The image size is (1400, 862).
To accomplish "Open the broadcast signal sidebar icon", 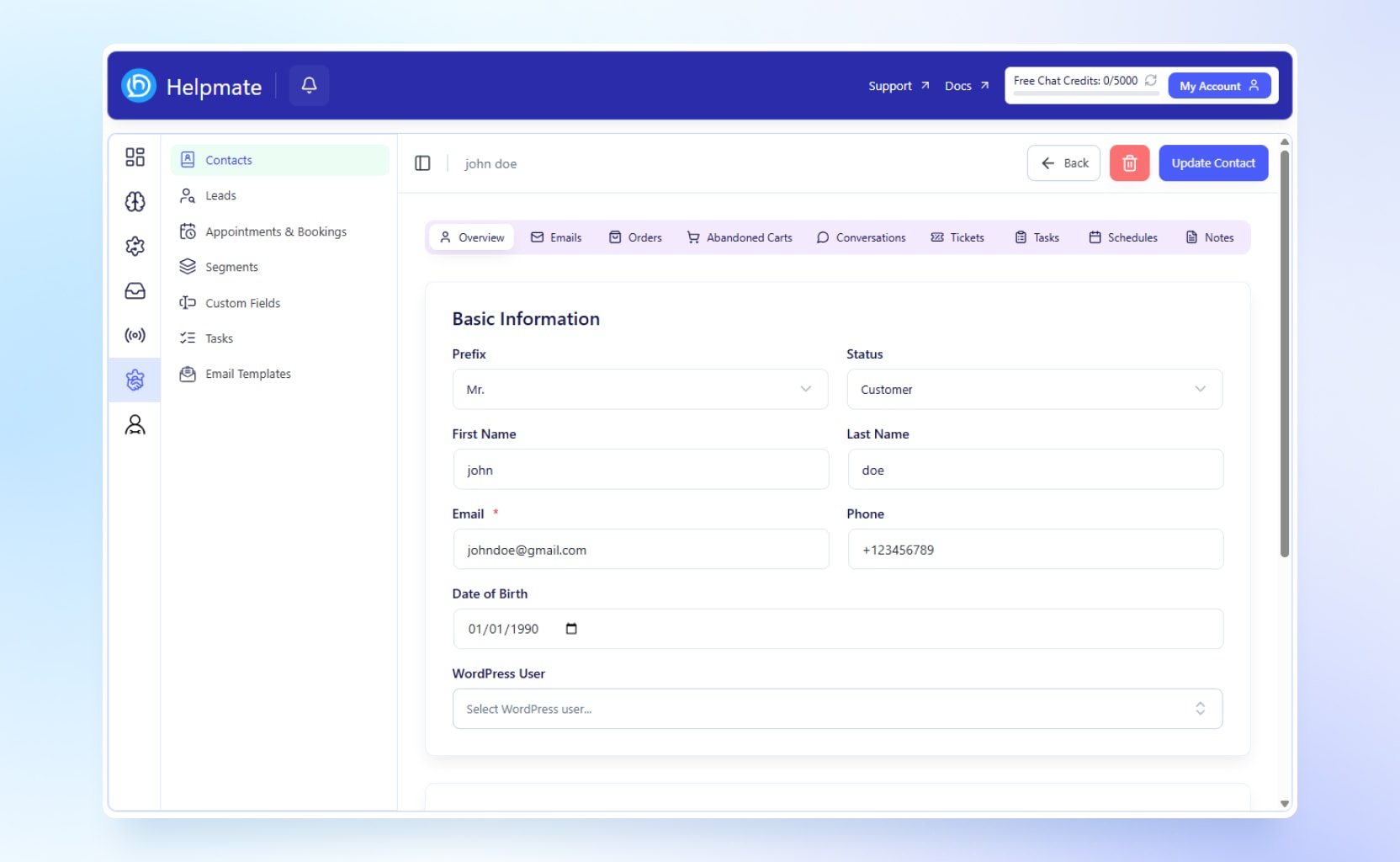I will pyautogui.click(x=135, y=335).
